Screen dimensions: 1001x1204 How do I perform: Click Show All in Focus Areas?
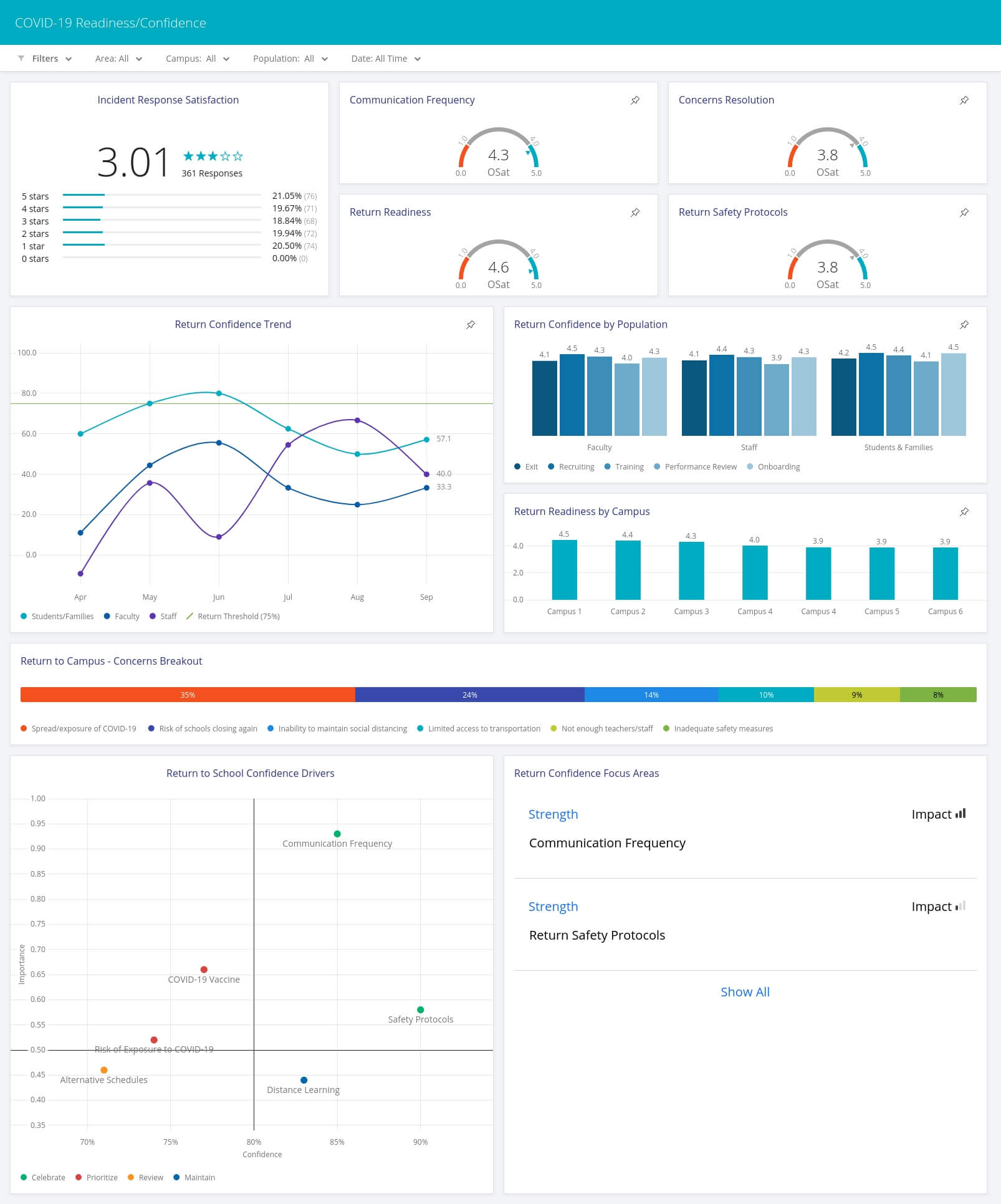tap(745, 991)
